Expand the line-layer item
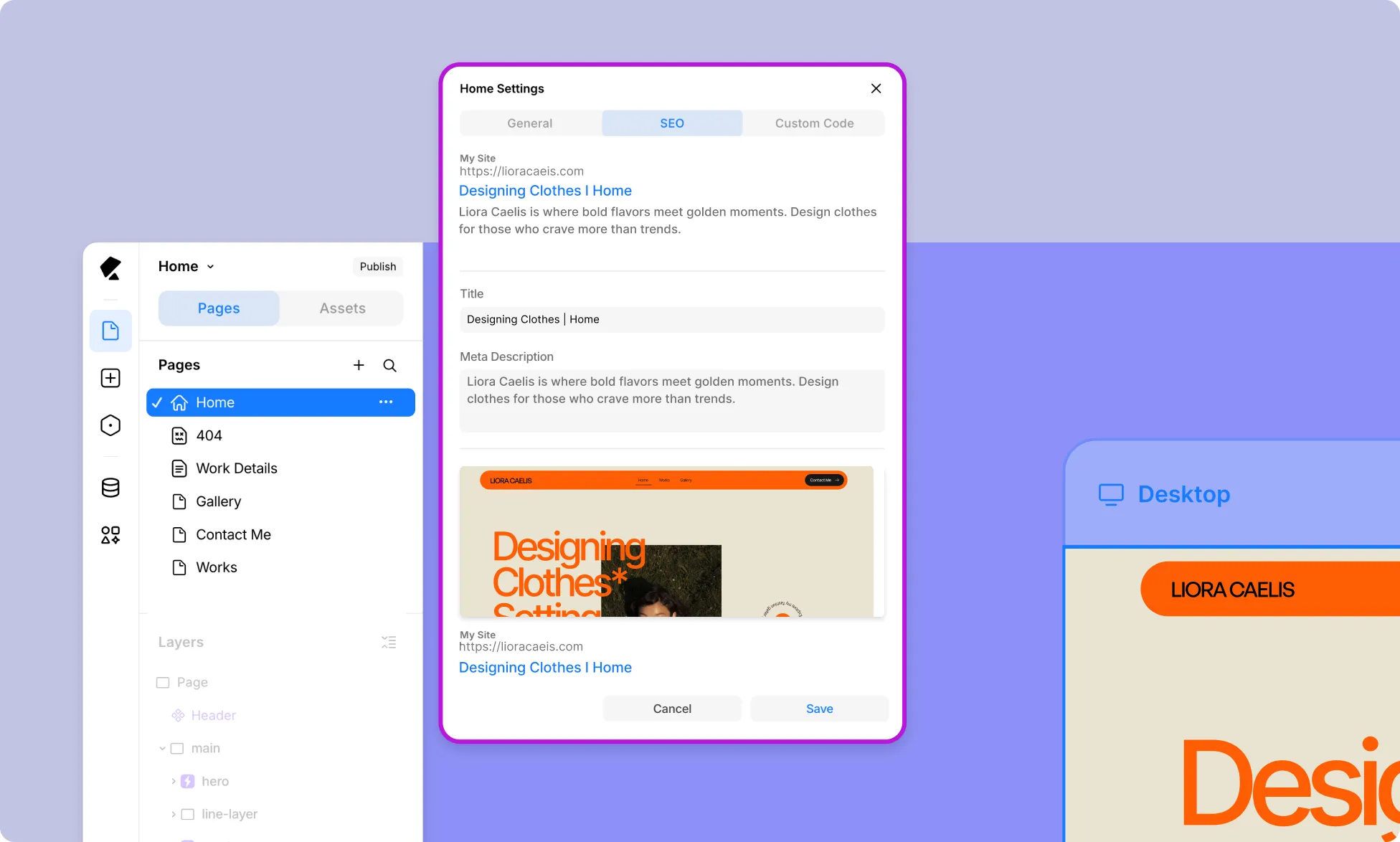 (x=174, y=814)
